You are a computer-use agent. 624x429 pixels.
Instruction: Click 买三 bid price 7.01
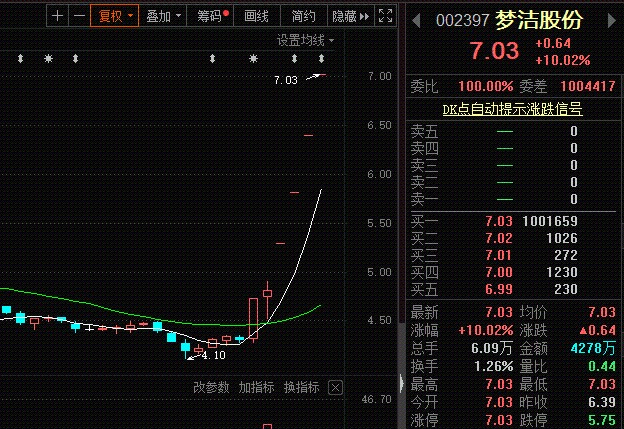click(499, 255)
